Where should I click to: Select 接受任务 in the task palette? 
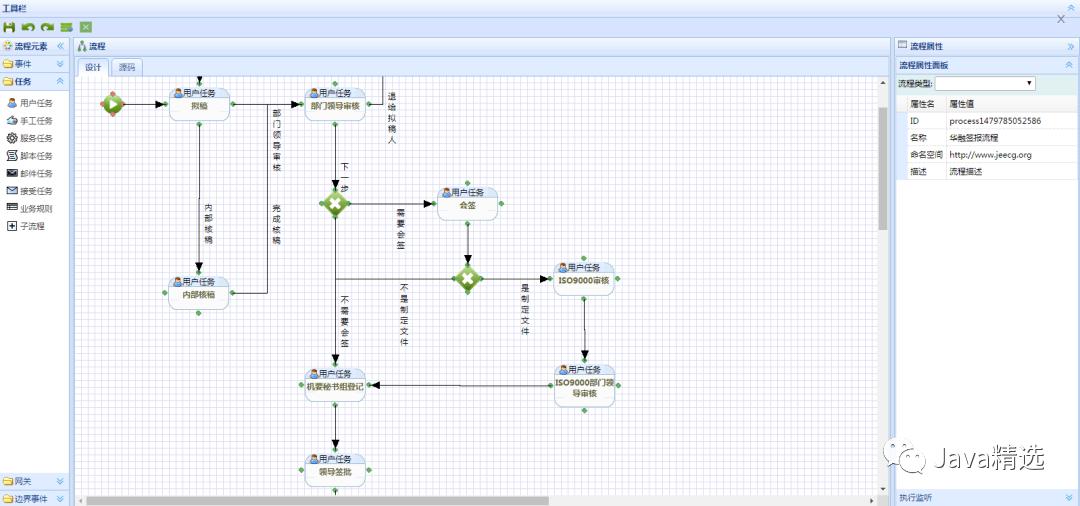pos(30,191)
